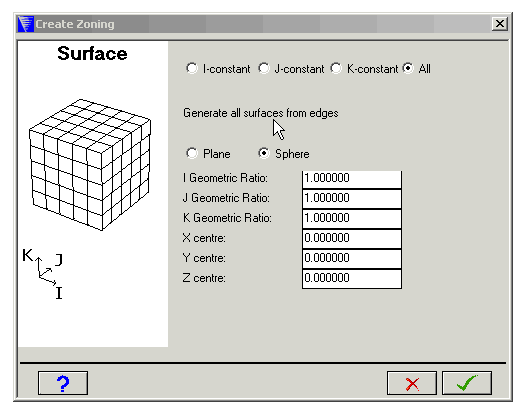Cancel with the red X button
Screen dimensions: 529x412
coord(412,383)
